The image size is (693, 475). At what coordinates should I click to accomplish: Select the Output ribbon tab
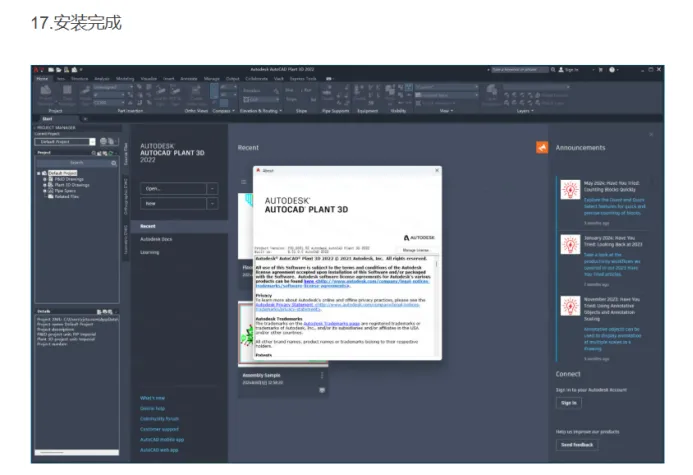tap(232, 79)
